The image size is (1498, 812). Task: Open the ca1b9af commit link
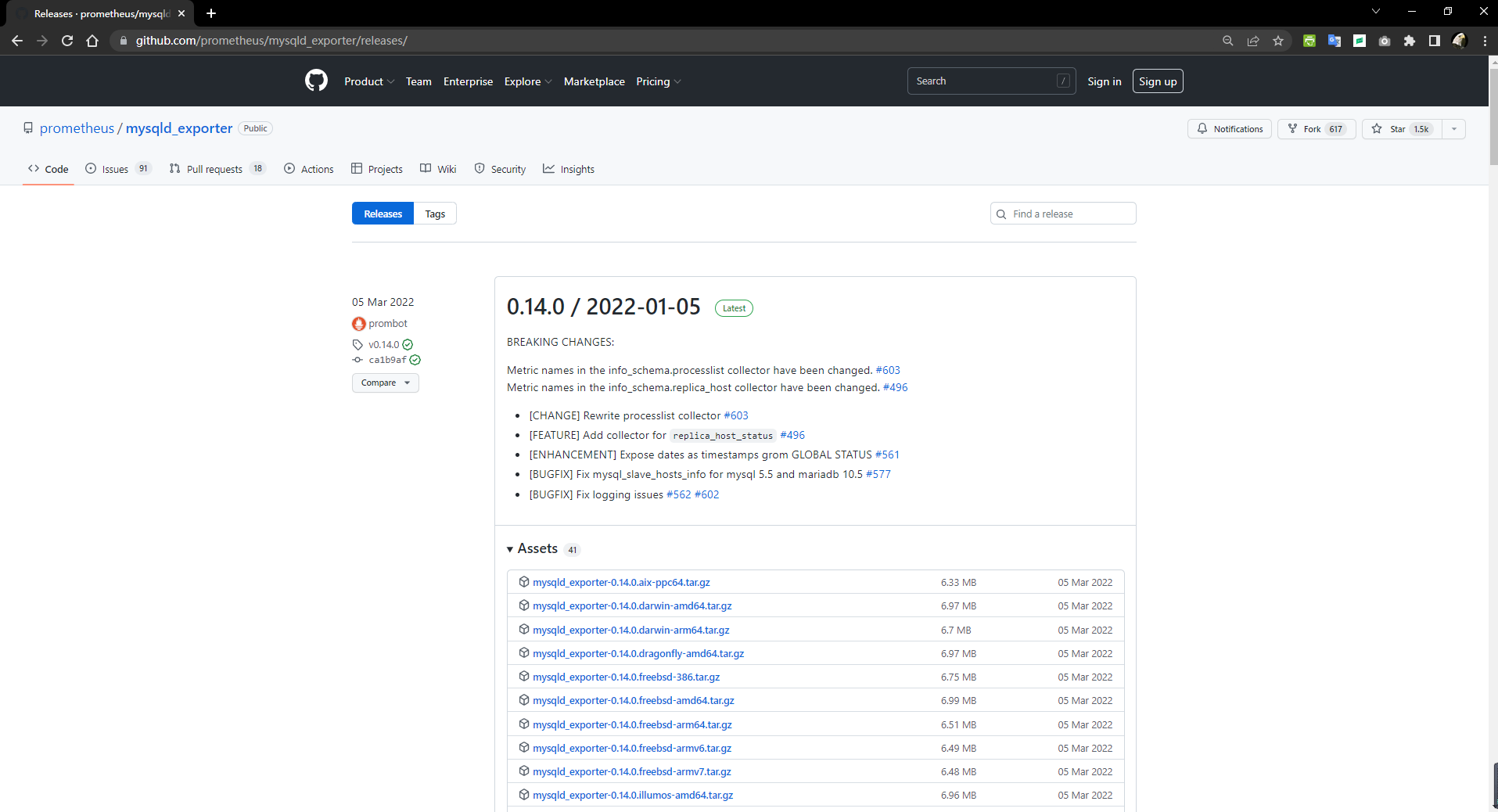[x=387, y=360]
